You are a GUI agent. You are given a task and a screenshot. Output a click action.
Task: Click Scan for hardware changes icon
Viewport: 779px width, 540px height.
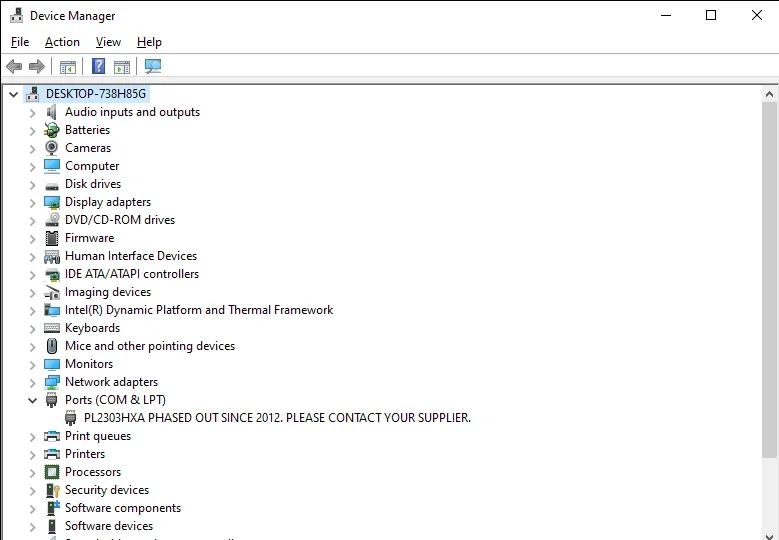[x=153, y=67]
